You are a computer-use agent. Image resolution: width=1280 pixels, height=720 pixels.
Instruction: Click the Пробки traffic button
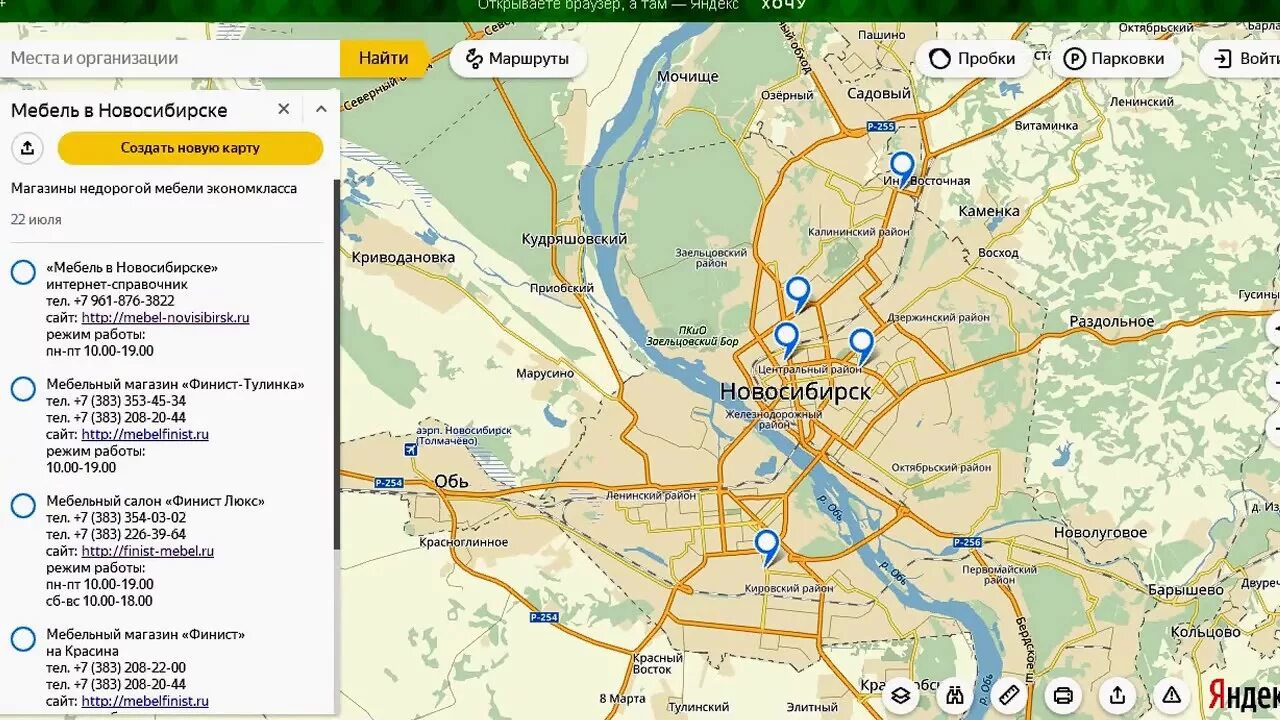[973, 58]
